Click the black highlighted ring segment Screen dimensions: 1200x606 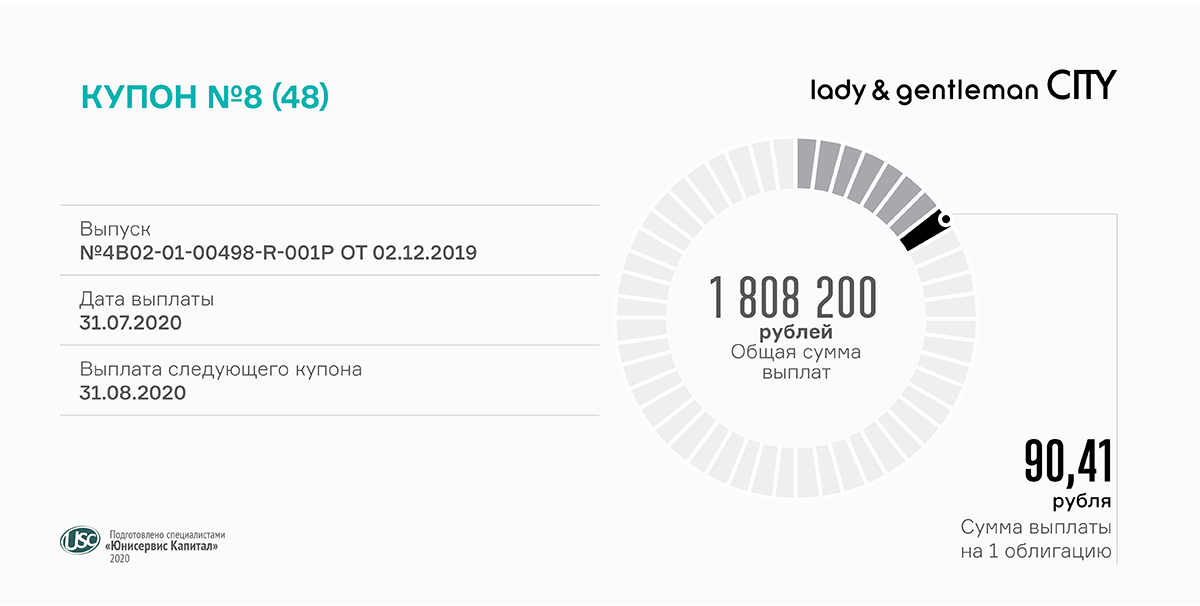pos(924,232)
